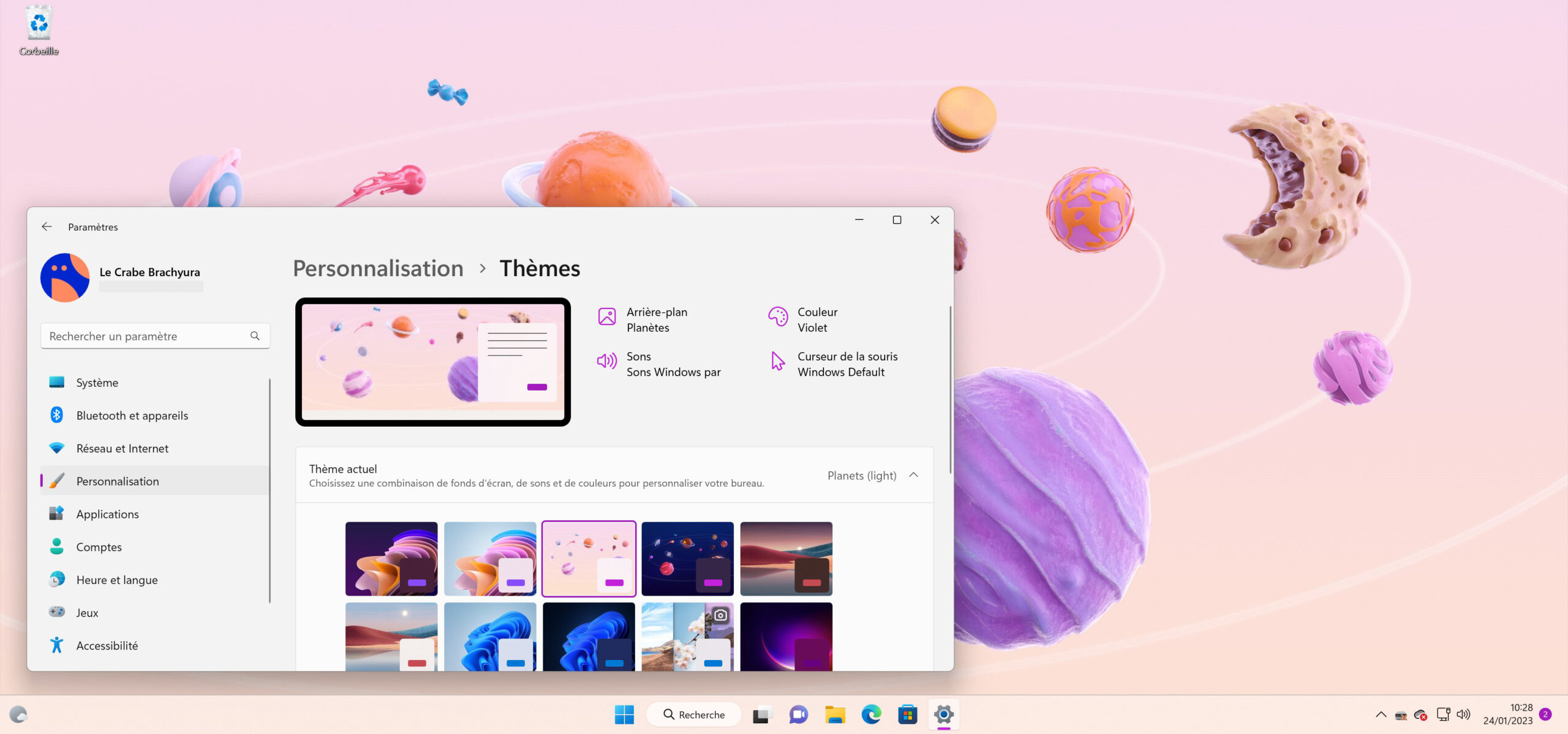This screenshot has height=734, width=1568.
Task: Open Réseau et Internet in the sidebar
Action: pos(154,448)
